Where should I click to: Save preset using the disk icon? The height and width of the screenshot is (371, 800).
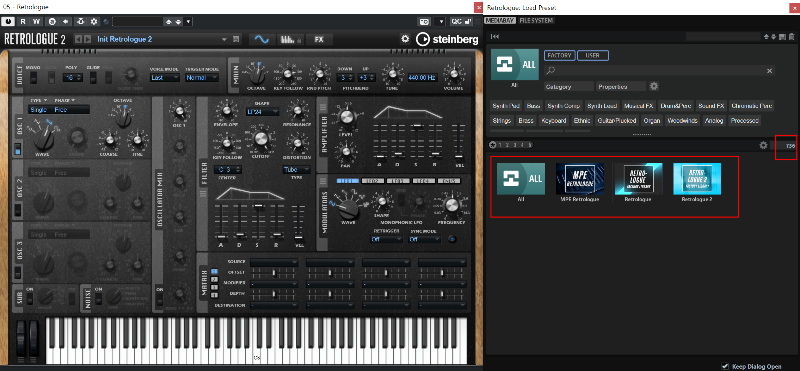coord(236,39)
